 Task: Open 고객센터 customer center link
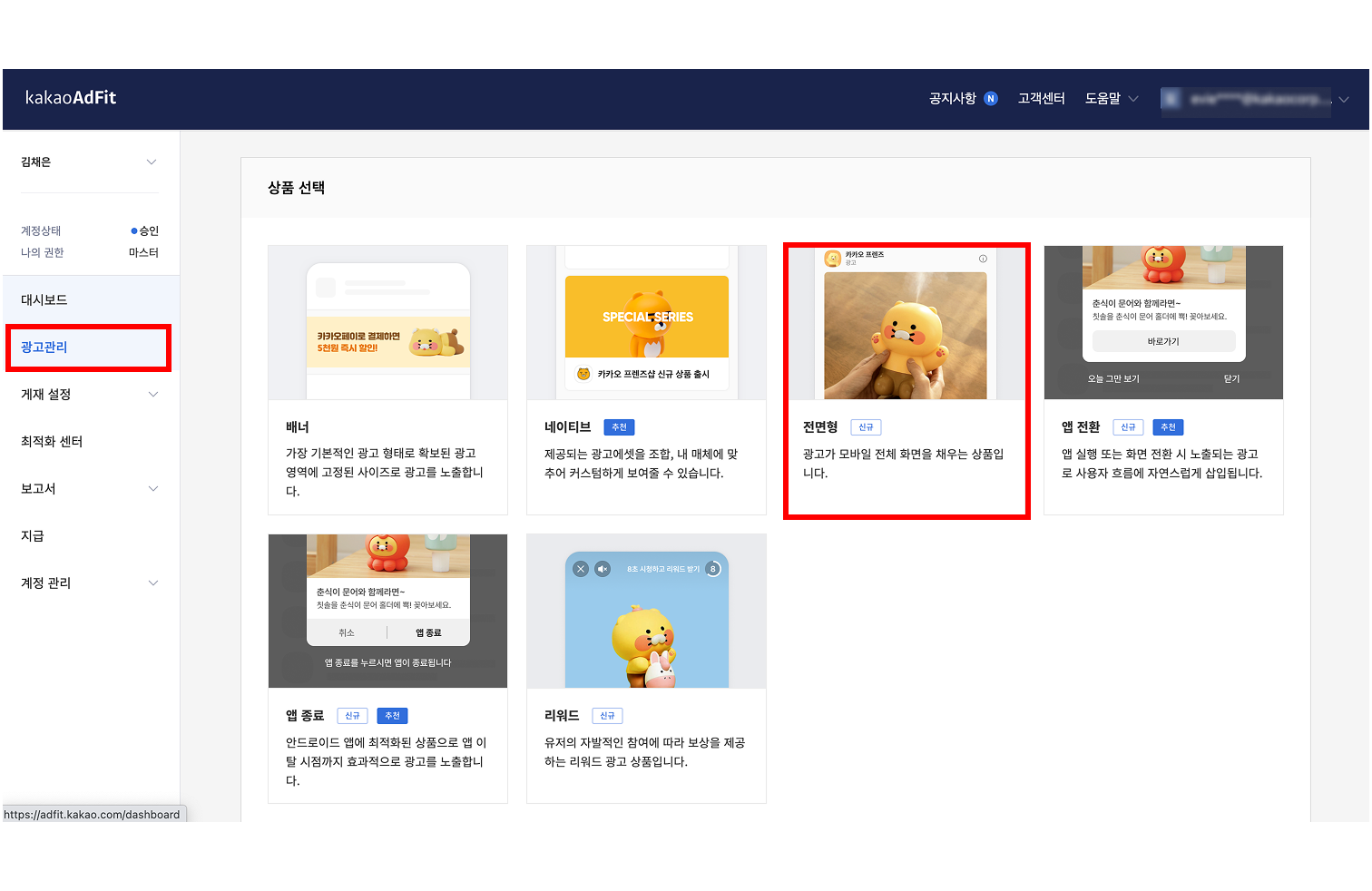point(1041,98)
